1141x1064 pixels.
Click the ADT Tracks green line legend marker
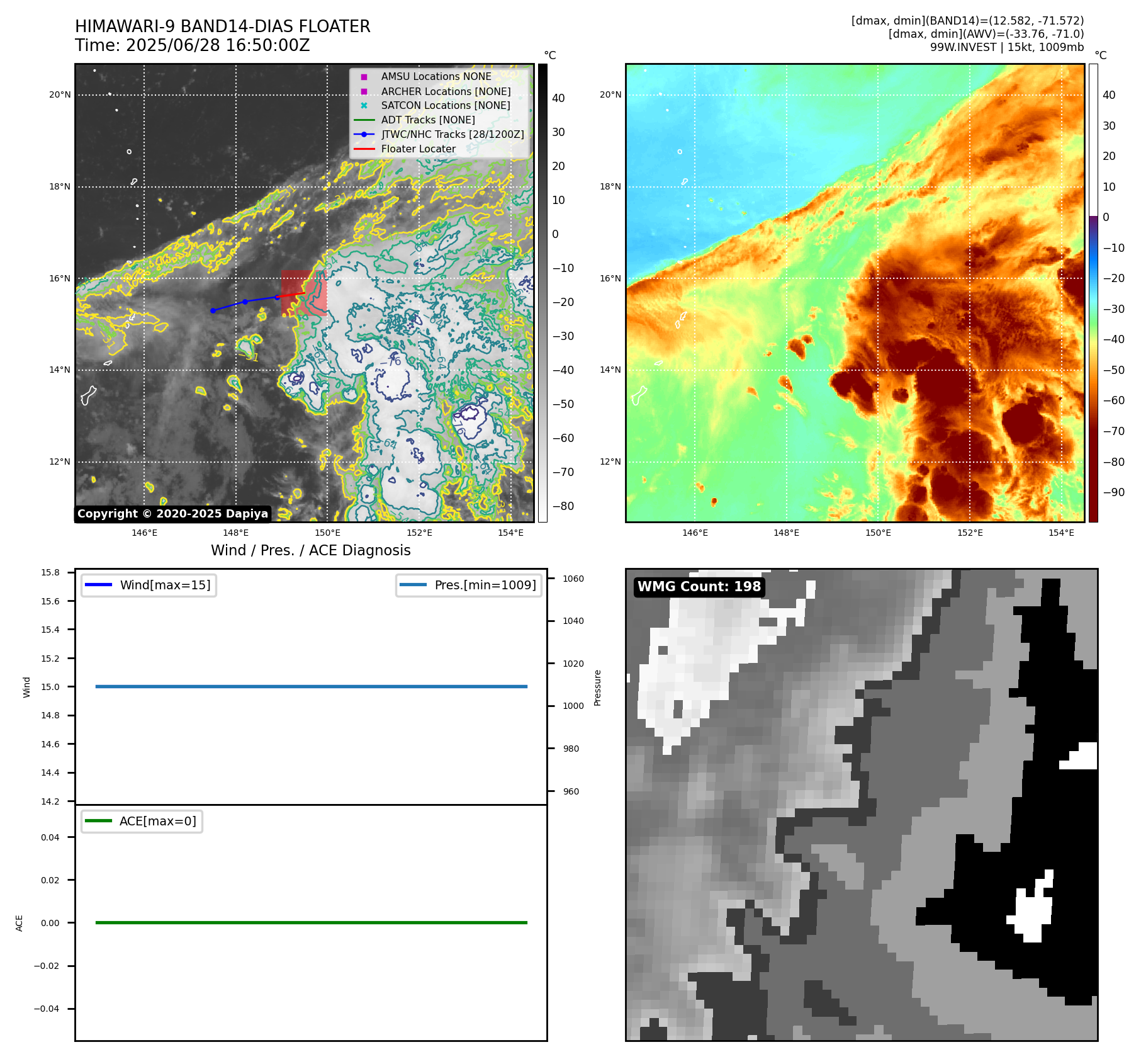pos(364,120)
